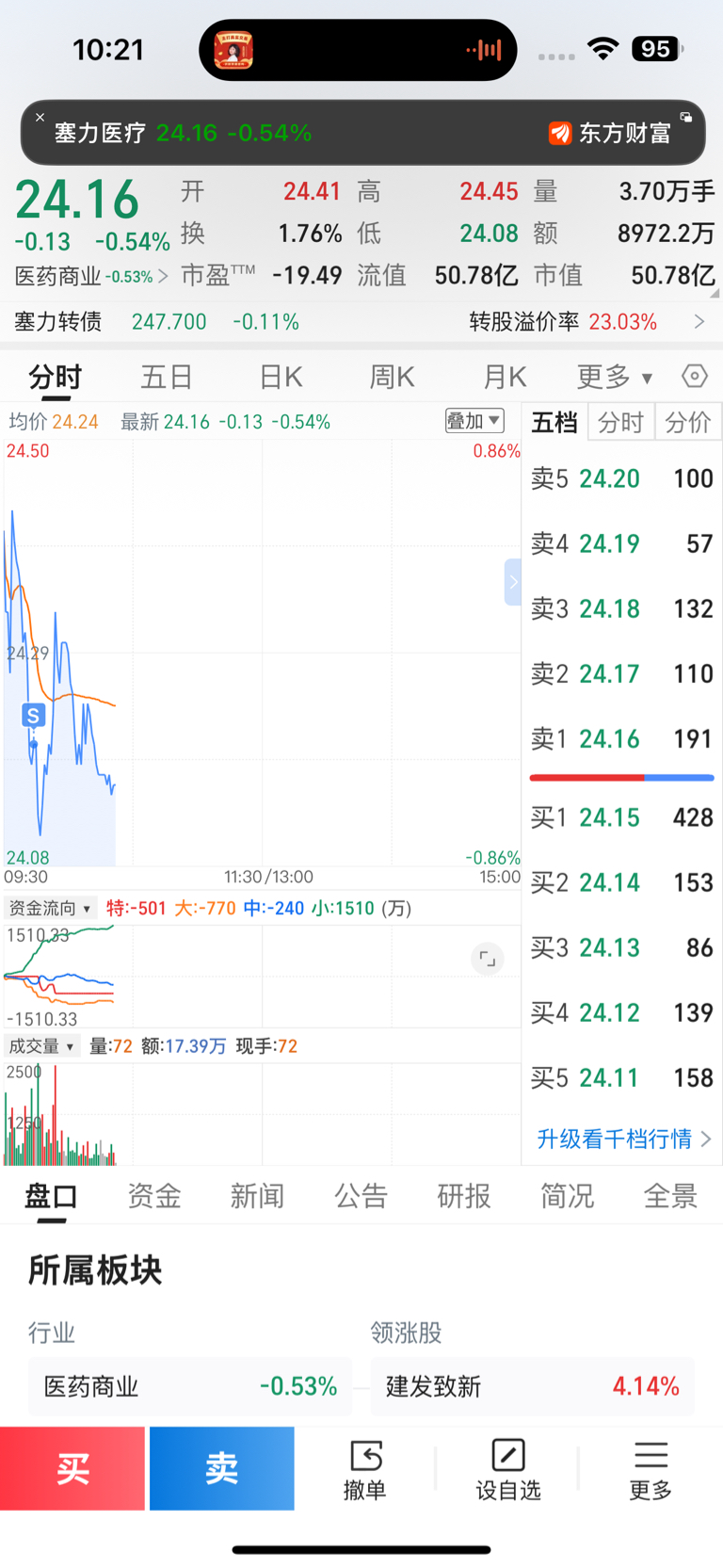Select 买2 24.14 order row
Screen dimensions: 723x1568
click(x=622, y=882)
